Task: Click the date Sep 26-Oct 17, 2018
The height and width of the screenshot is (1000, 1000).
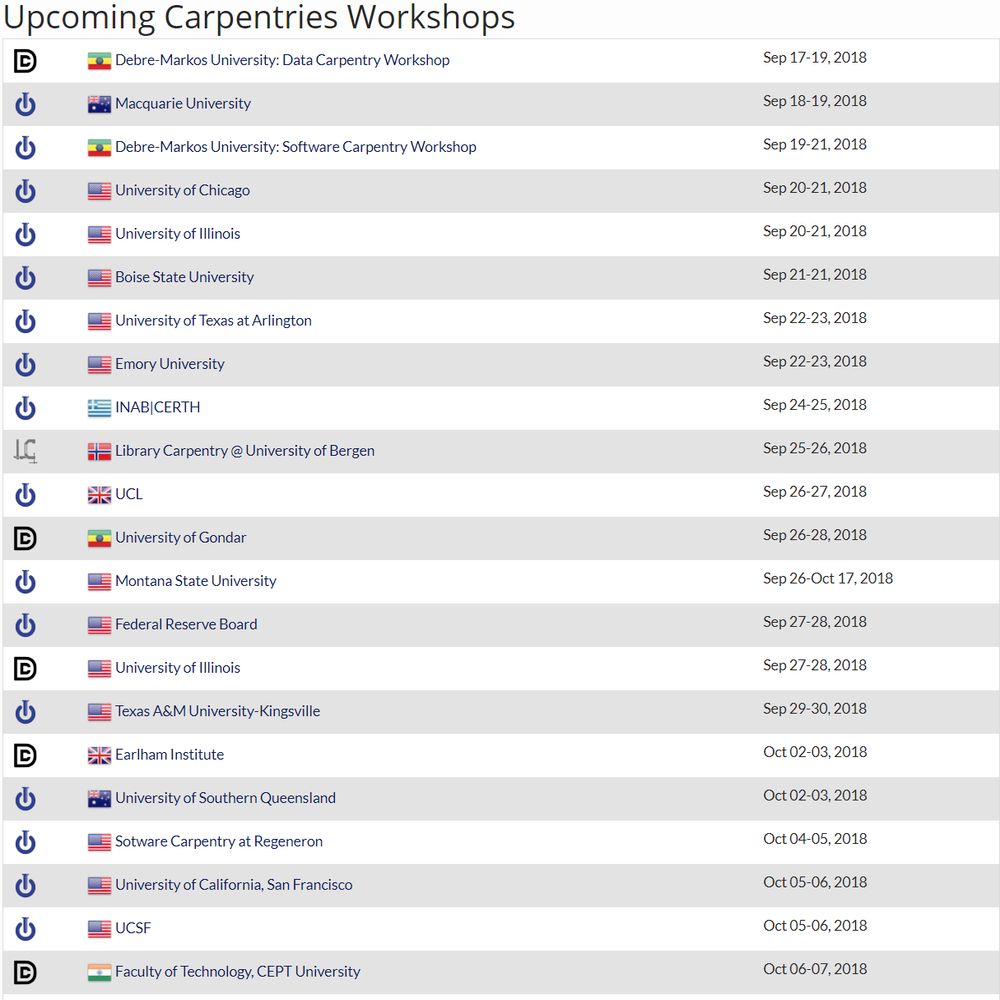Action: [x=828, y=578]
